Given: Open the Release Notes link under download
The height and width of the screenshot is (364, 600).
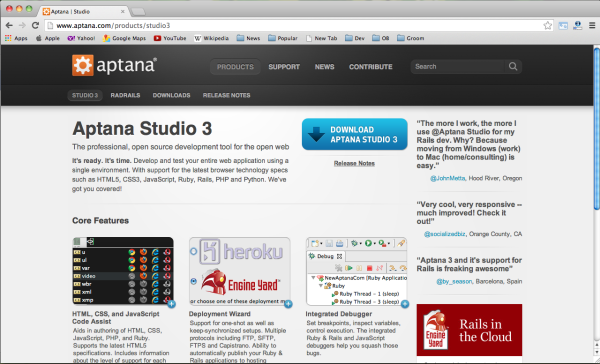Looking at the screenshot, I should pyautogui.click(x=354, y=163).
